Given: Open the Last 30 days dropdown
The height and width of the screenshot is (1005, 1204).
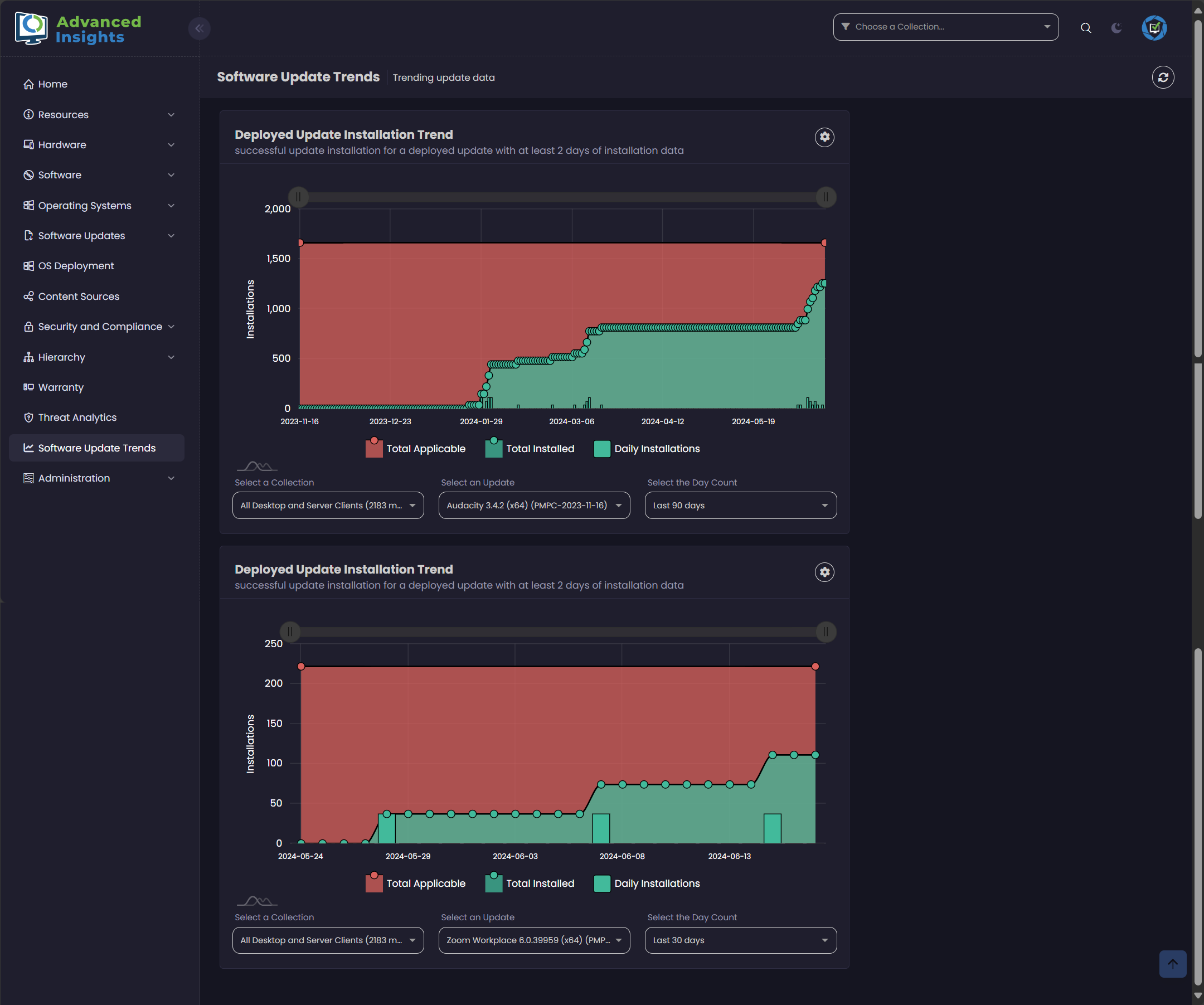Looking at the screenshot, I should point(740,940).
